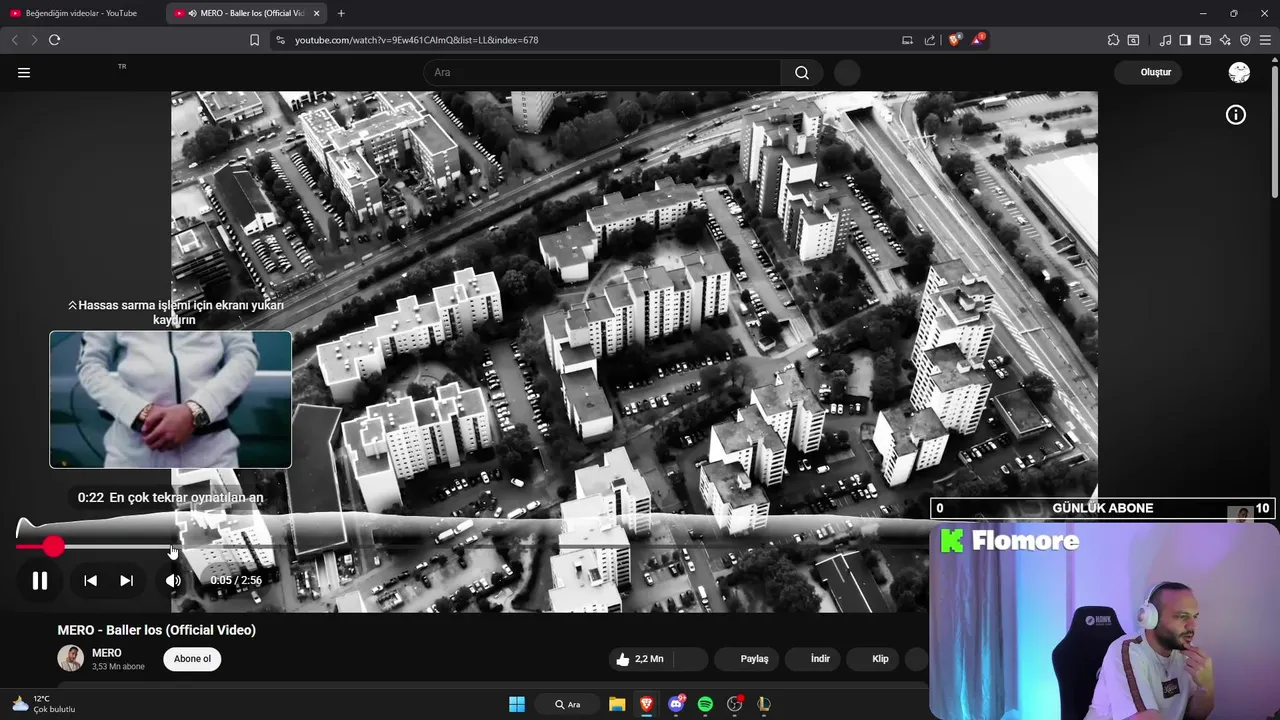Open the Brave VPN shield icon
The height and width of the screenshot is (720, 1280).
tap(1245, 40)
